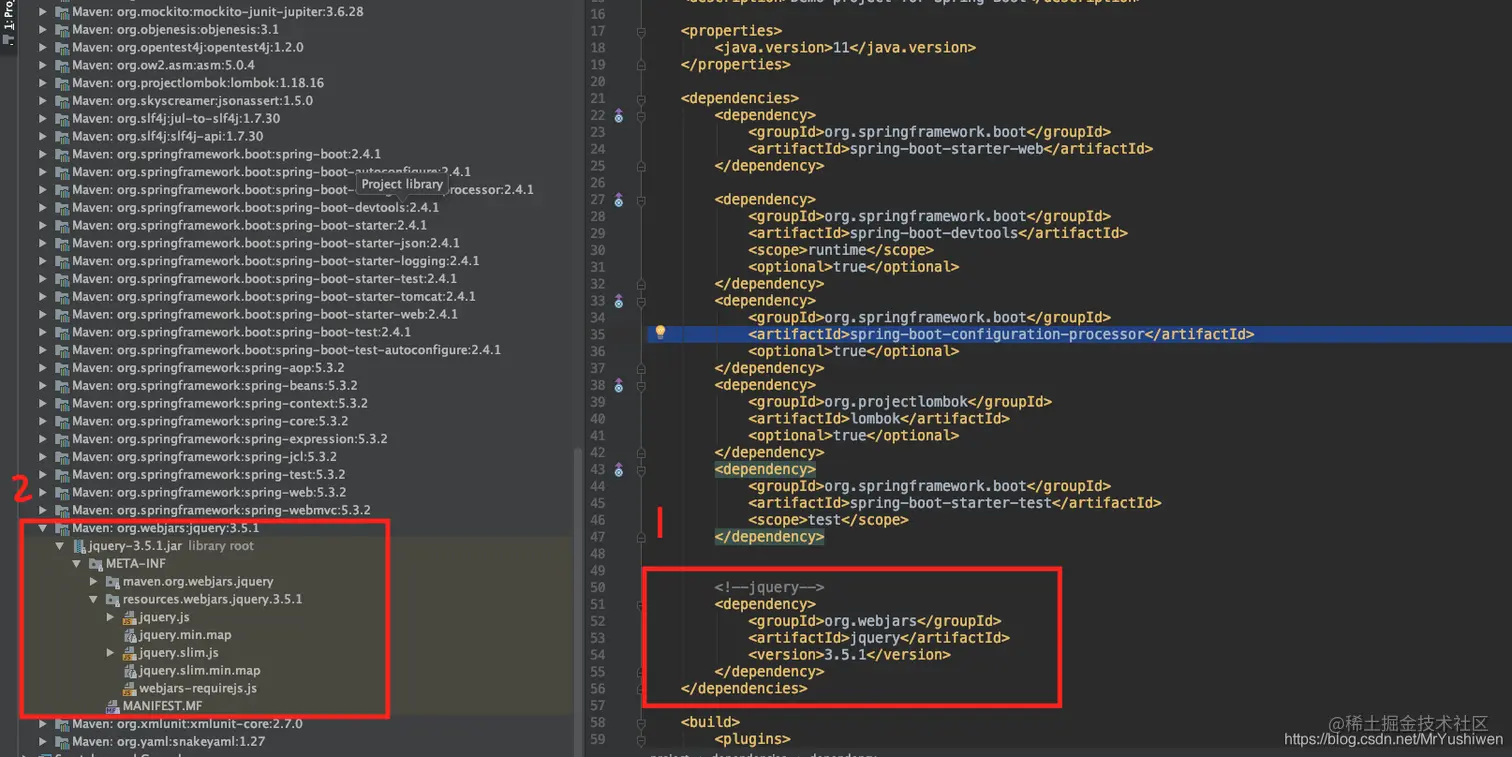Viewport: 1512px width, 757px height.
Task: Click the org.webjars groupId line
Action: coord(875,621)
